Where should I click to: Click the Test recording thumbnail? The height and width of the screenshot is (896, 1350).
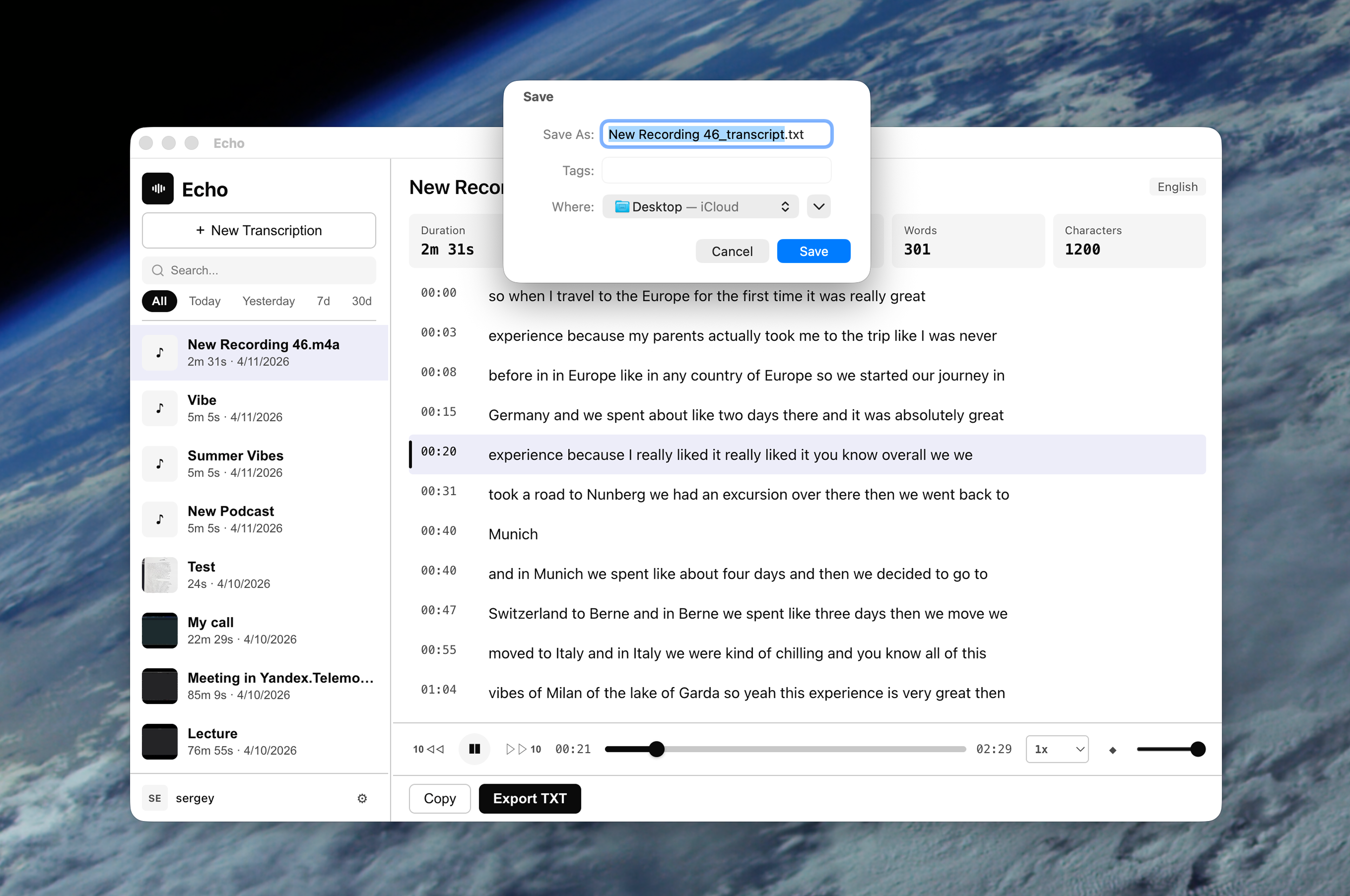coord(159,575)
